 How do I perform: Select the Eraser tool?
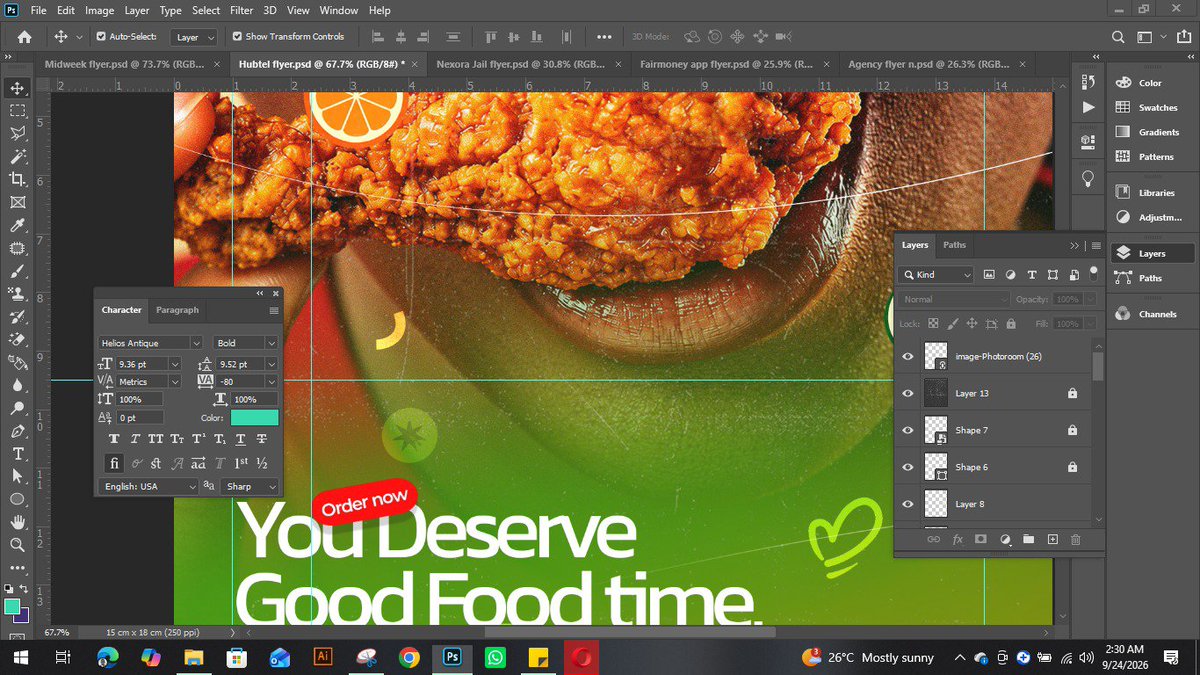[17, 339]
